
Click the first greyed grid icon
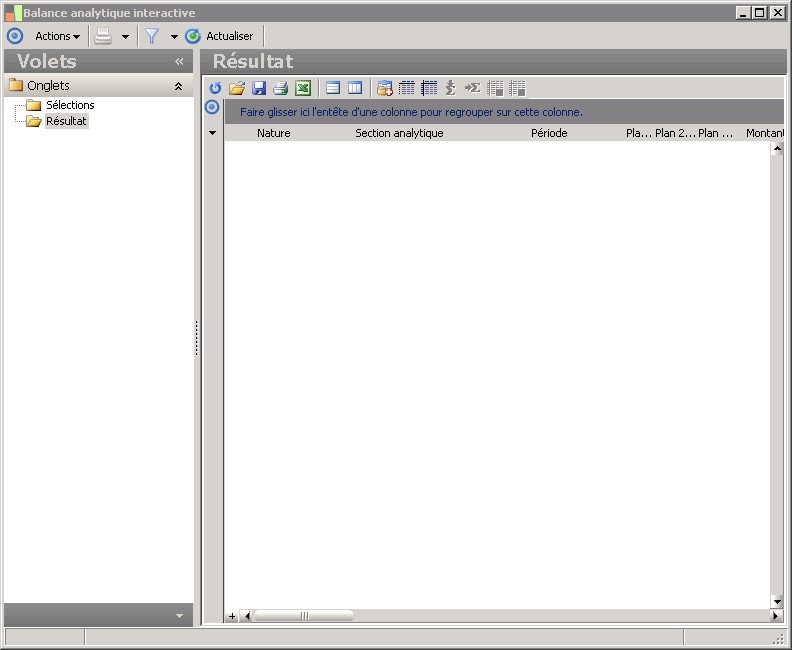(496, 88)
